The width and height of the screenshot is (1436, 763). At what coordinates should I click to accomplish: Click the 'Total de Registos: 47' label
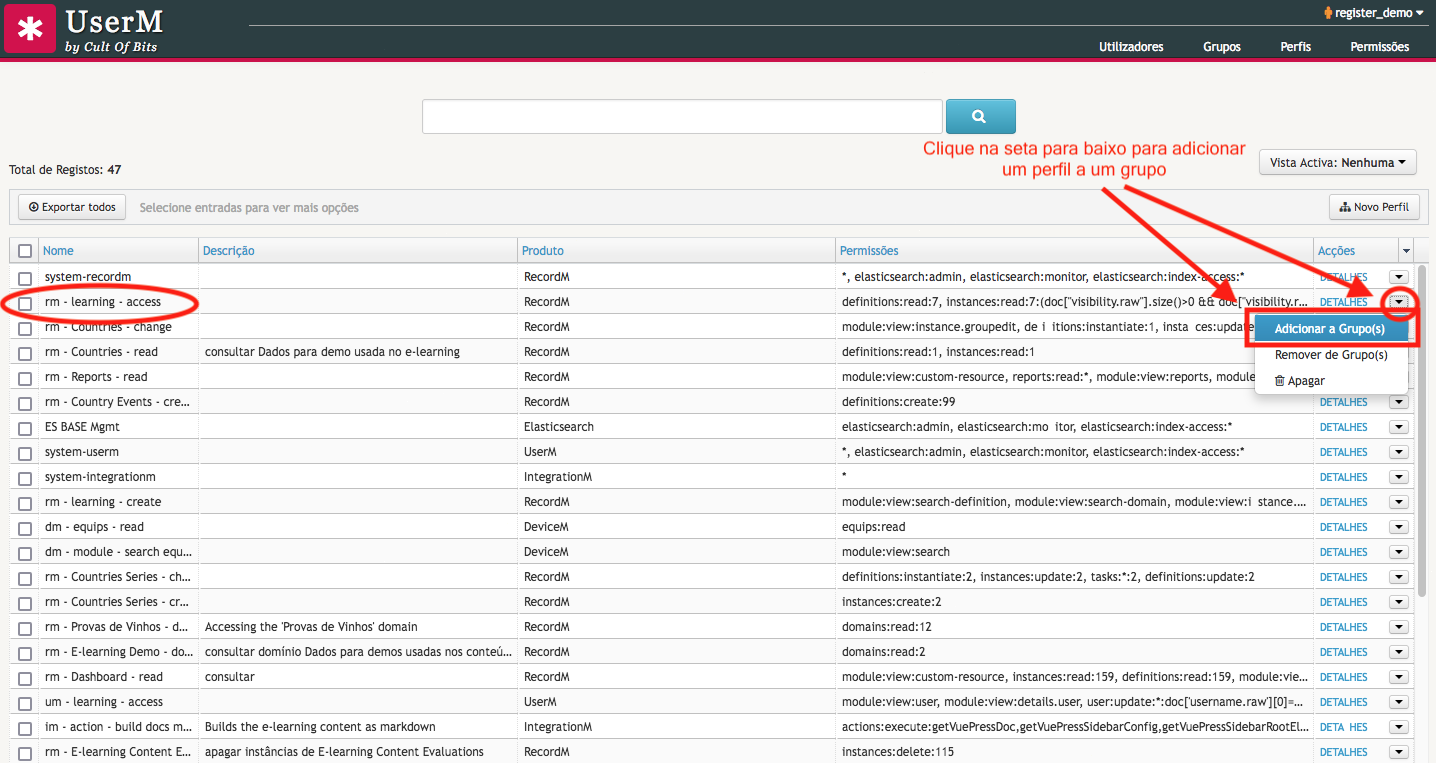tap(65, 170)
